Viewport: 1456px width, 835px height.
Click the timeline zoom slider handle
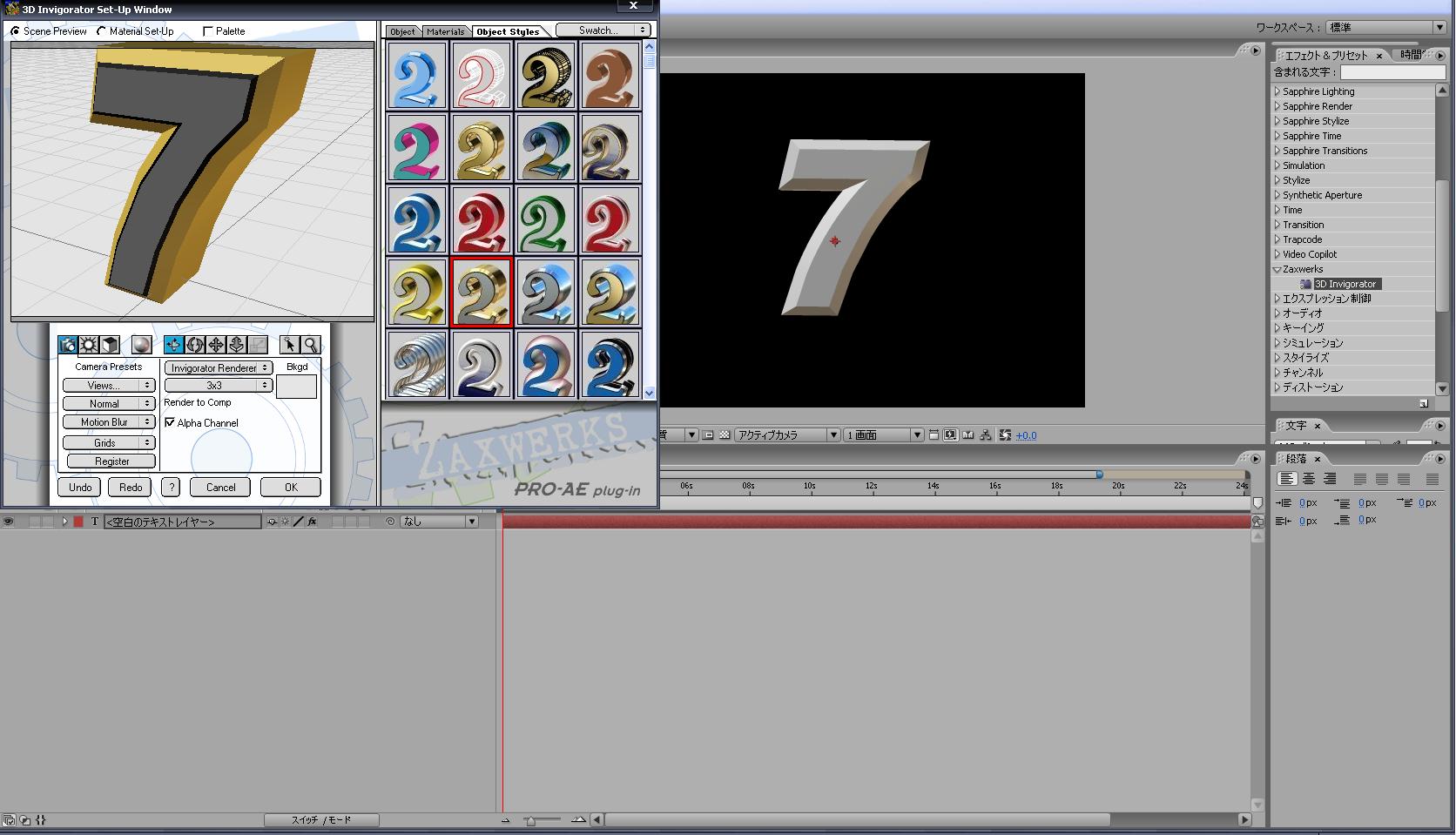pos(530,820)
